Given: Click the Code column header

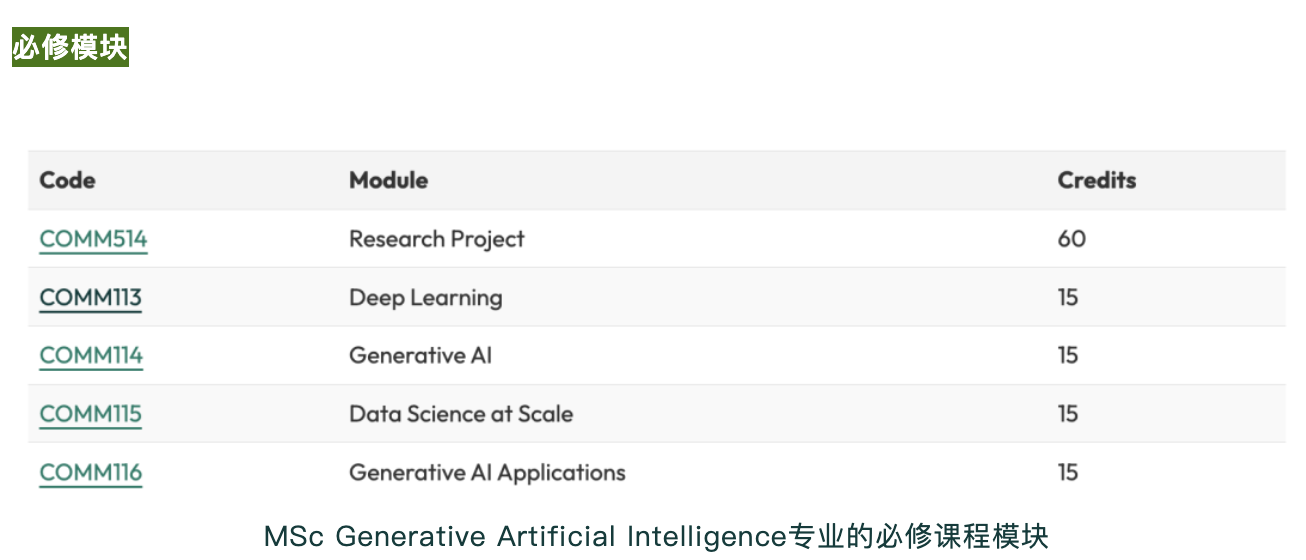Looking at the screenshot, I should coord(67,181).
